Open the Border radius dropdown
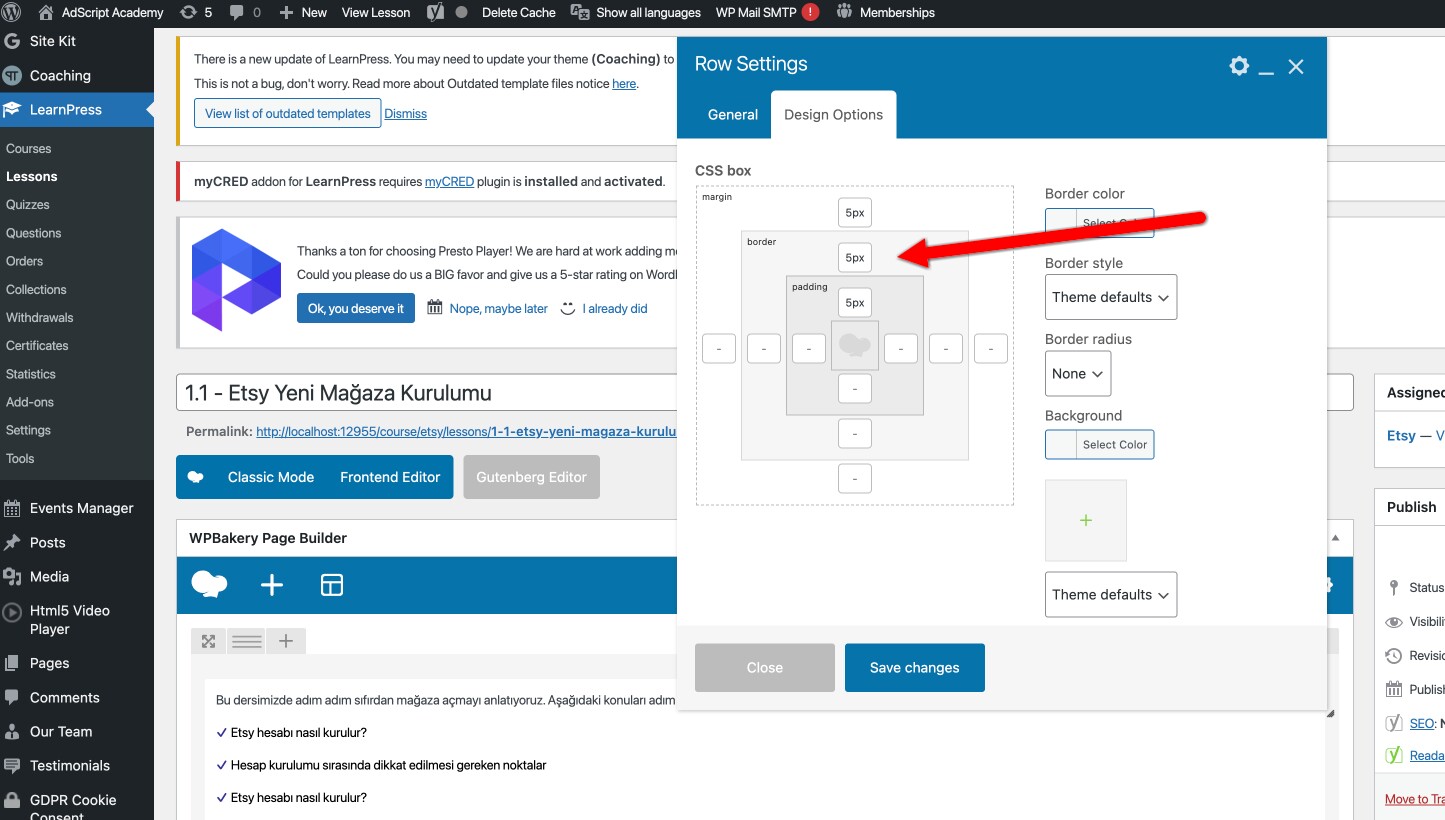This screenshot has height=820, width=1445. coord(1077,373)
